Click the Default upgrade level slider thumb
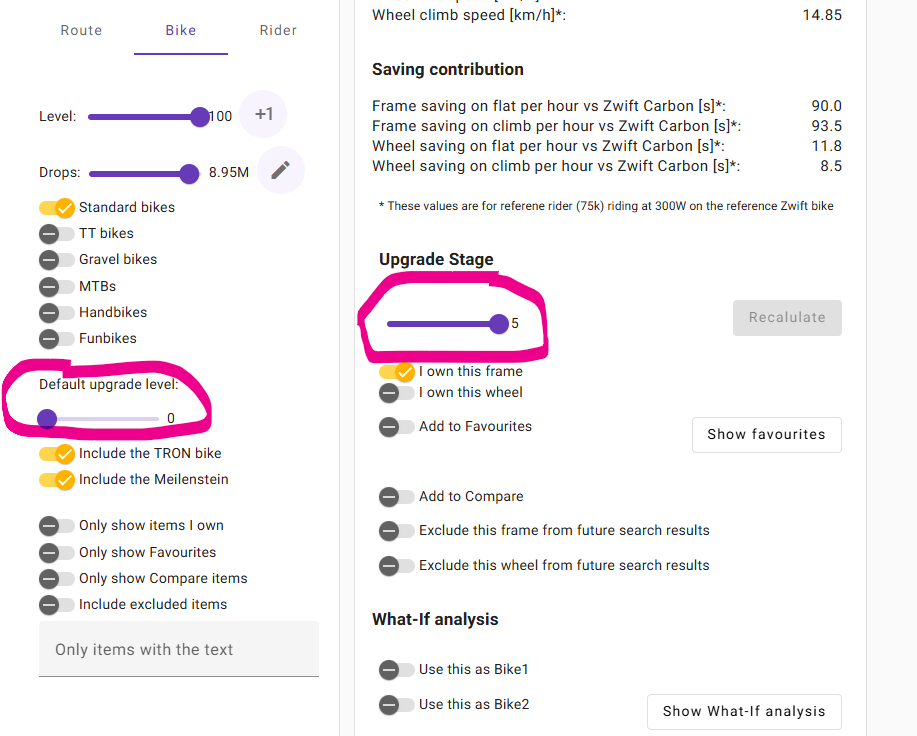 [47, 418]
